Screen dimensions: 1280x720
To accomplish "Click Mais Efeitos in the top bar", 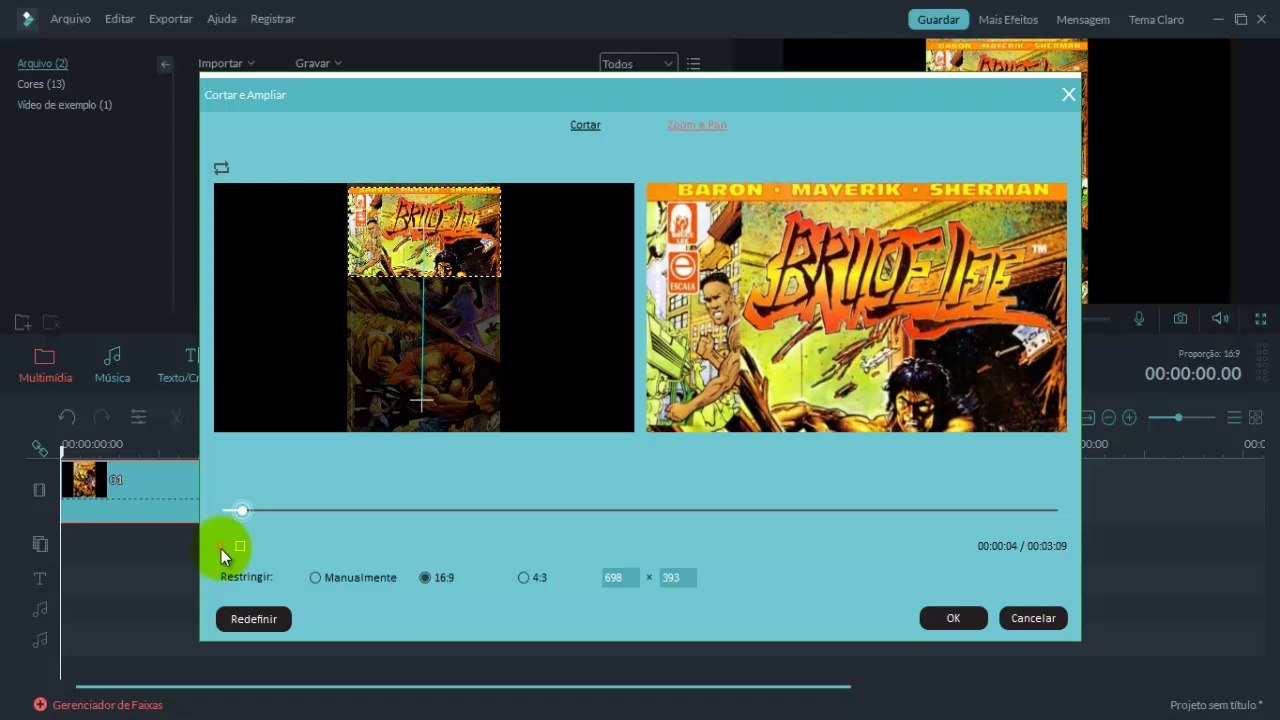I will pos(1008,19).
